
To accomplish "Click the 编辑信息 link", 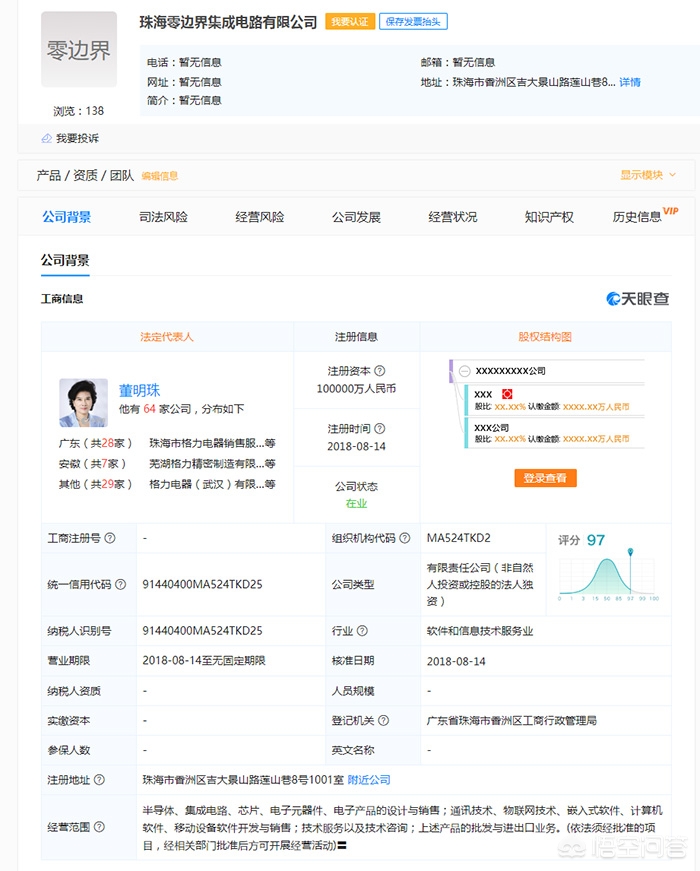I will click(x=159, y=176).
